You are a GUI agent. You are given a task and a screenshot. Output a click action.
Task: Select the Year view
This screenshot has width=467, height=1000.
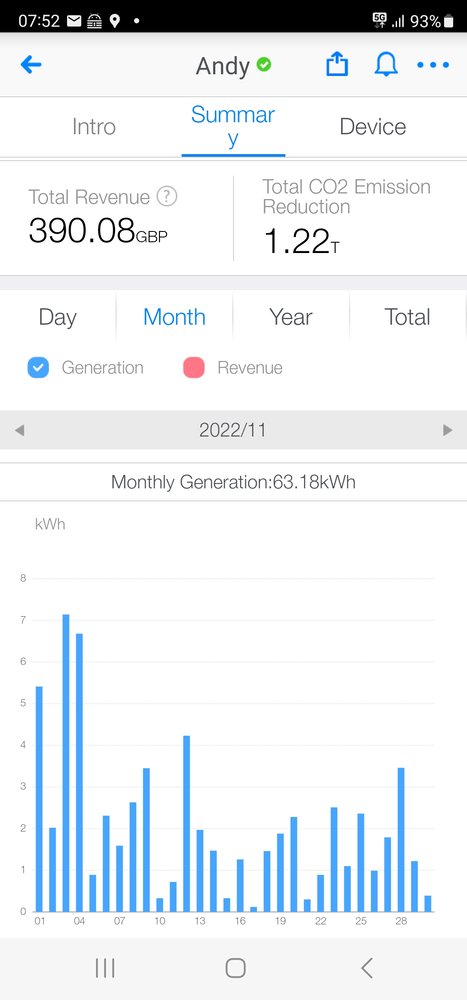click(291, 317)
